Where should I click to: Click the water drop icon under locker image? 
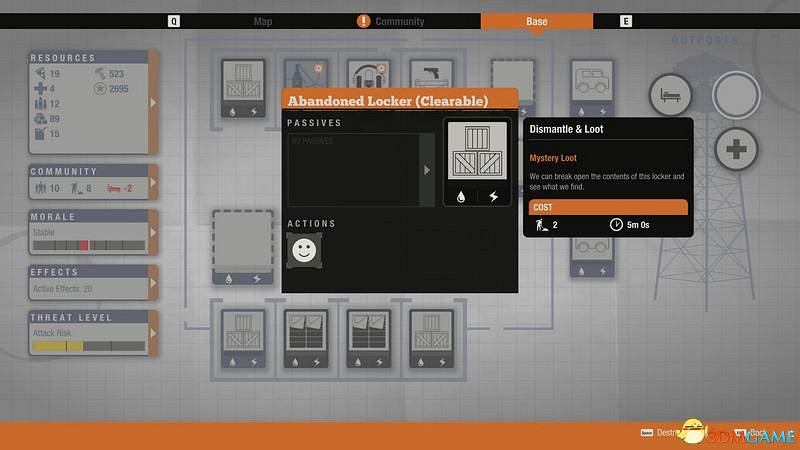coord(461,197)
